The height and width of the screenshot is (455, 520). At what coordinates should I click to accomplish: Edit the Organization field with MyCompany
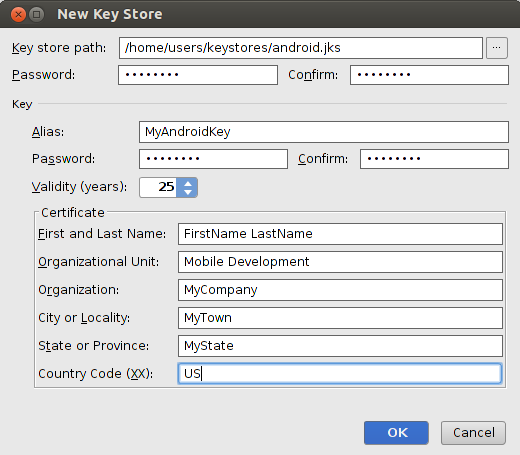coord(340,290)
